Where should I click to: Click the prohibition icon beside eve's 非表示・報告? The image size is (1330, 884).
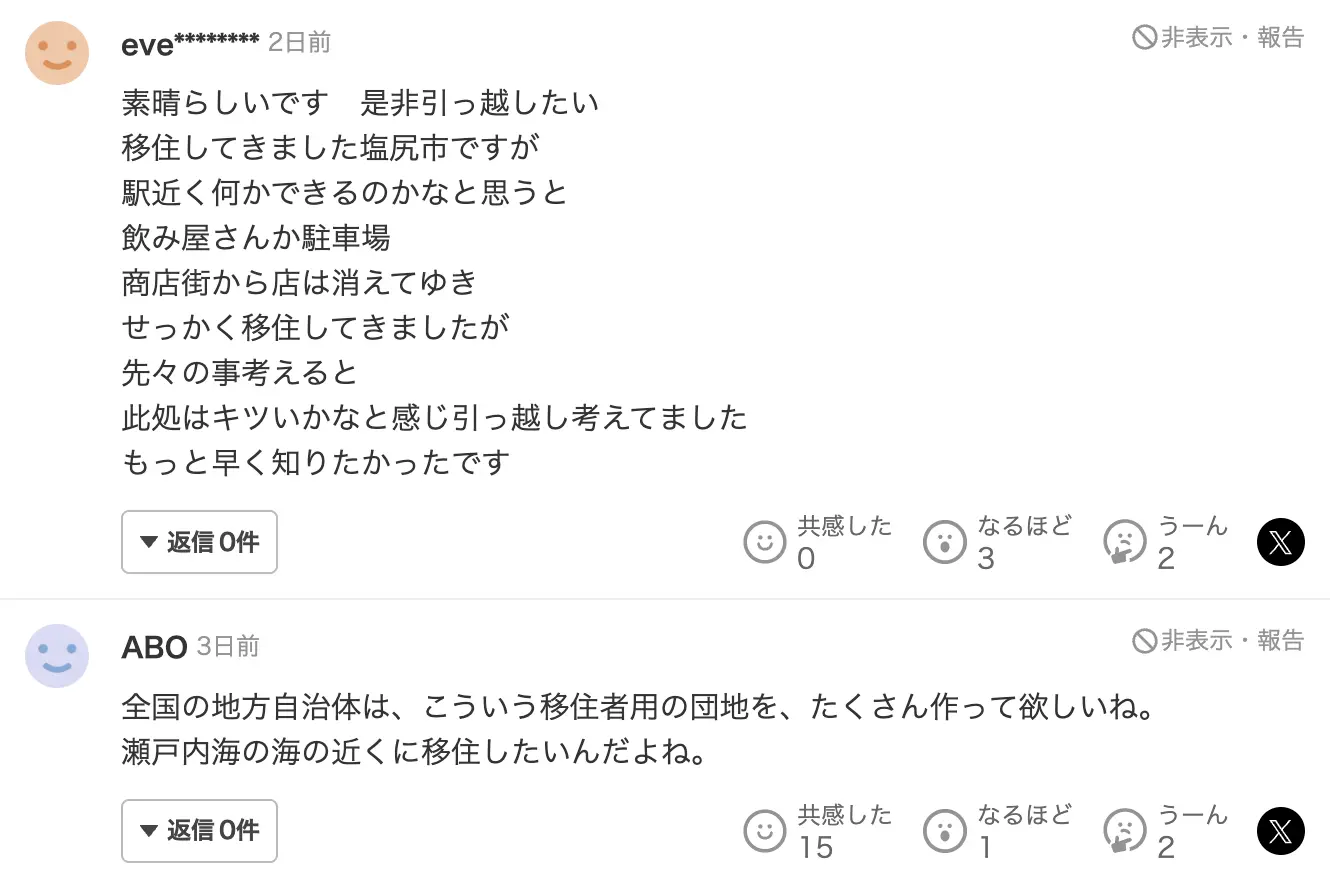(x=1144, y=38)
